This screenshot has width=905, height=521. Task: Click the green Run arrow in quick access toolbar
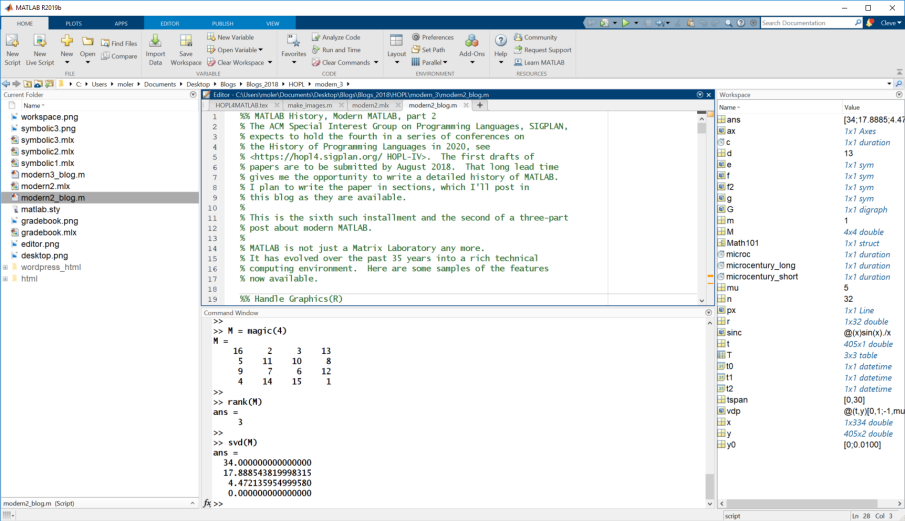625,23
